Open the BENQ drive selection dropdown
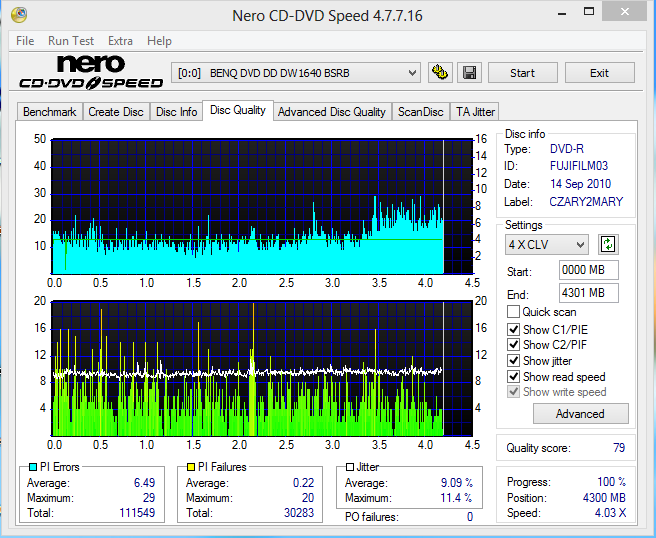The image size is (656, 538). pyautogui.click(x=296, y=73)
